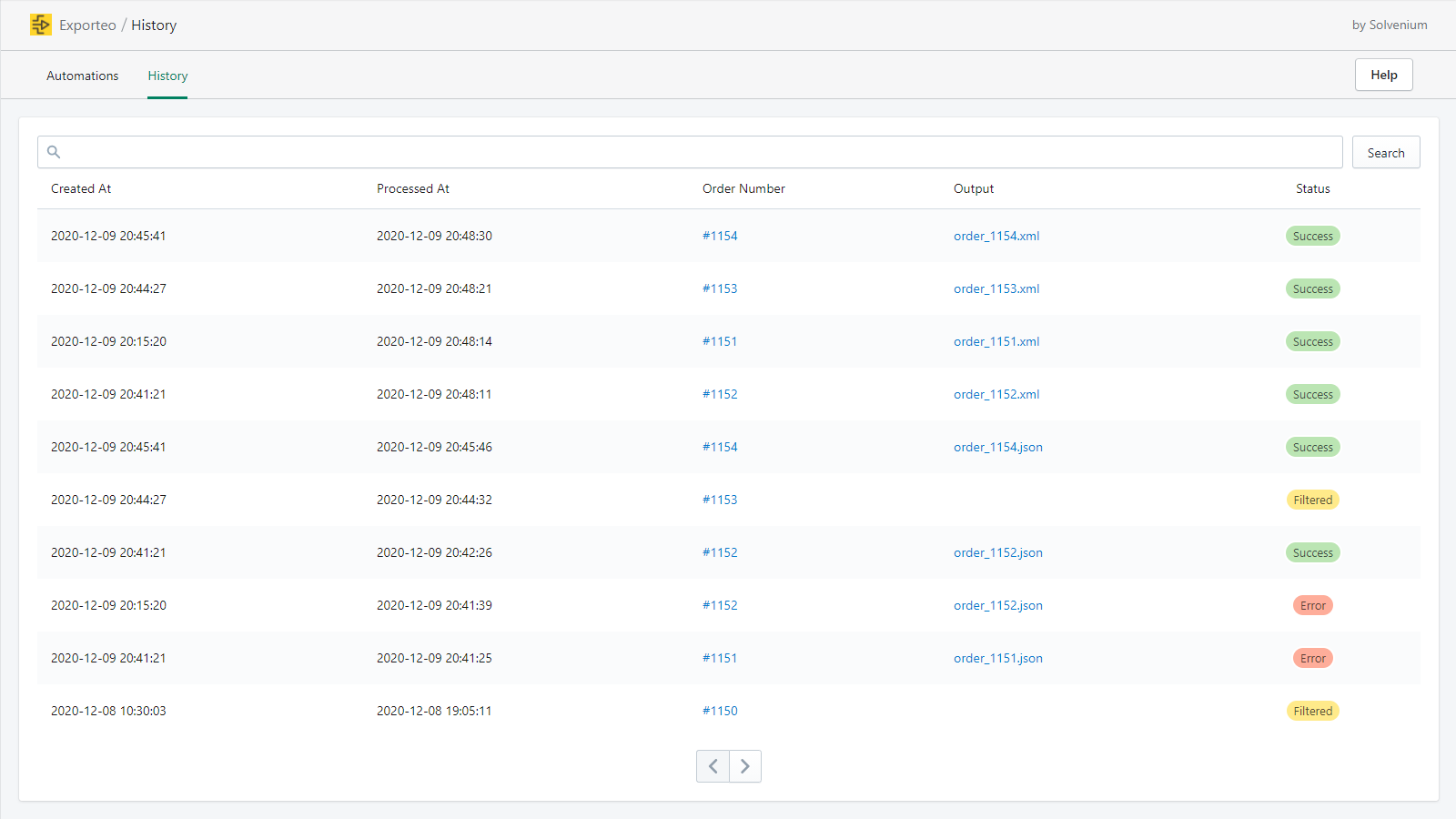Go to next page arrow
The image size is (1456, 819).
(745, 766)
